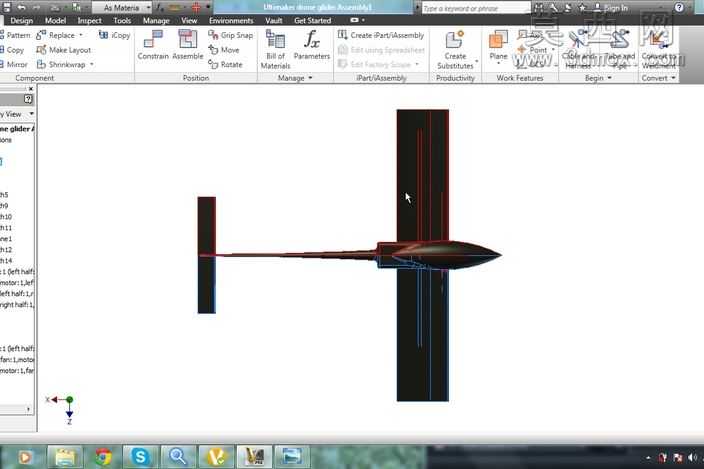
Task: Switch to the Model tab
Action: [x=55, y=21]
